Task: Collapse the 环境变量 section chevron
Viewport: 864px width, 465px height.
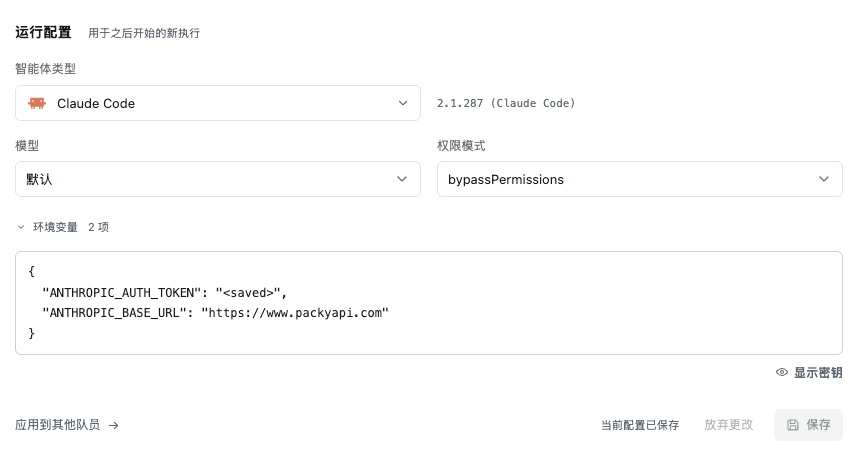Action: 21,227
